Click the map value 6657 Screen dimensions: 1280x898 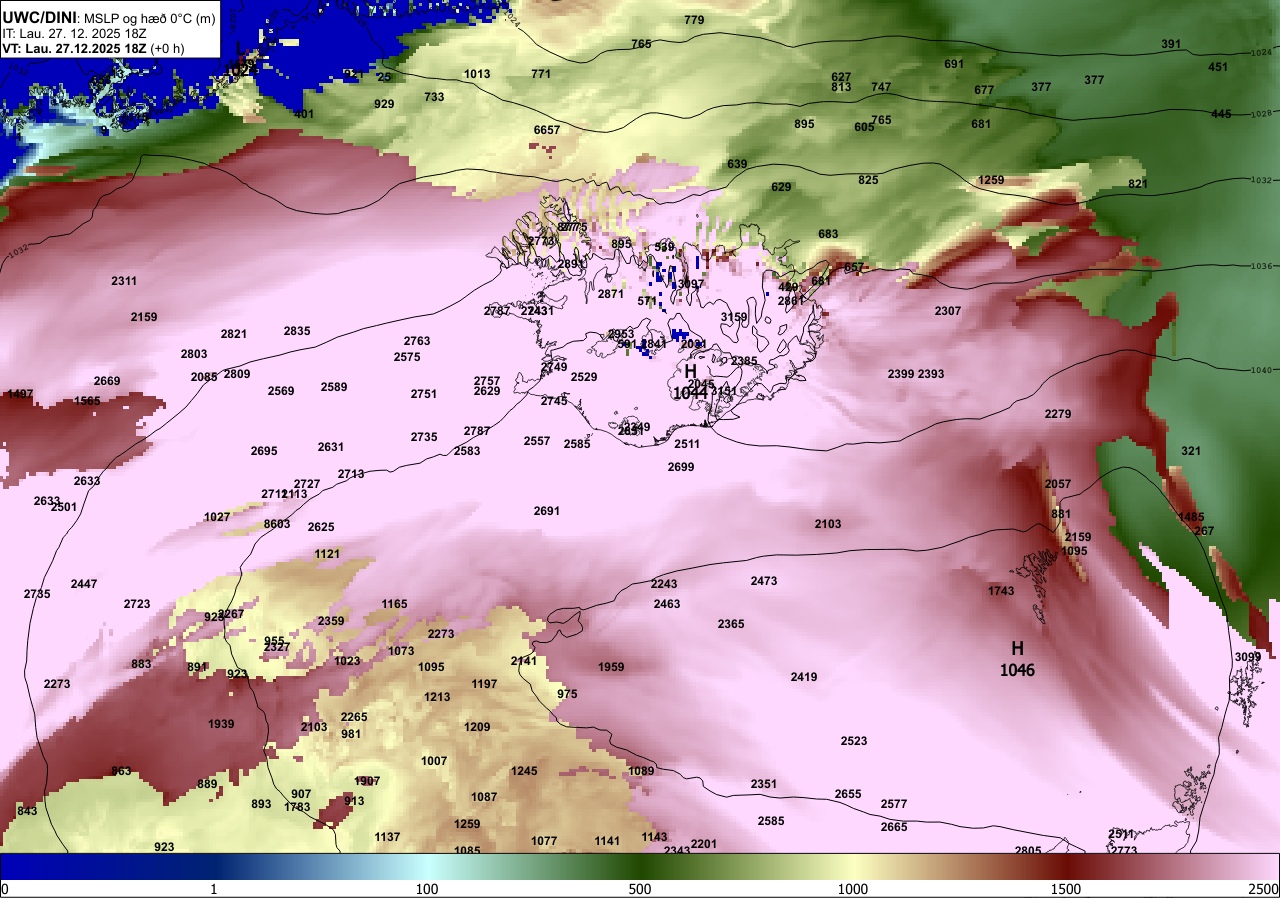[x=547, y=130]
